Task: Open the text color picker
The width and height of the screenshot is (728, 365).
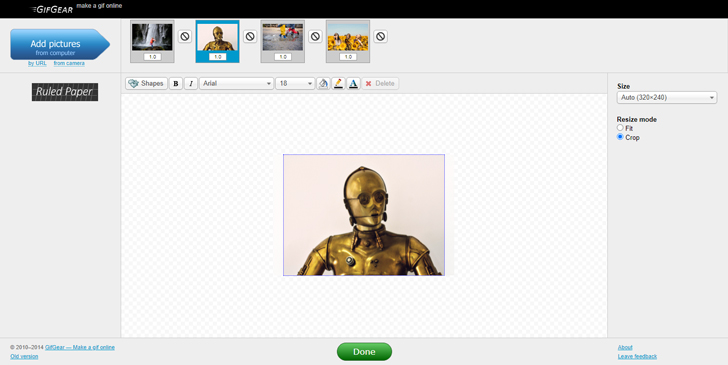Action: tap(353, 84)
